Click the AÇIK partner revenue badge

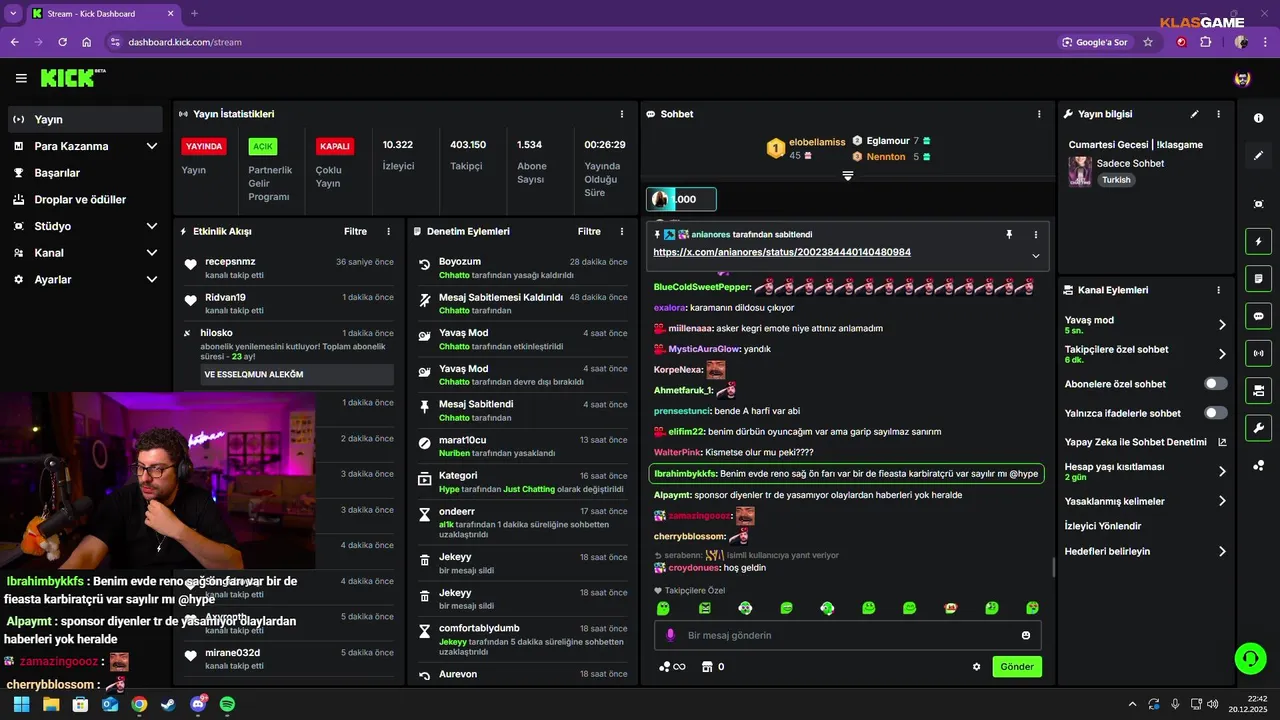tap(263, 146)
